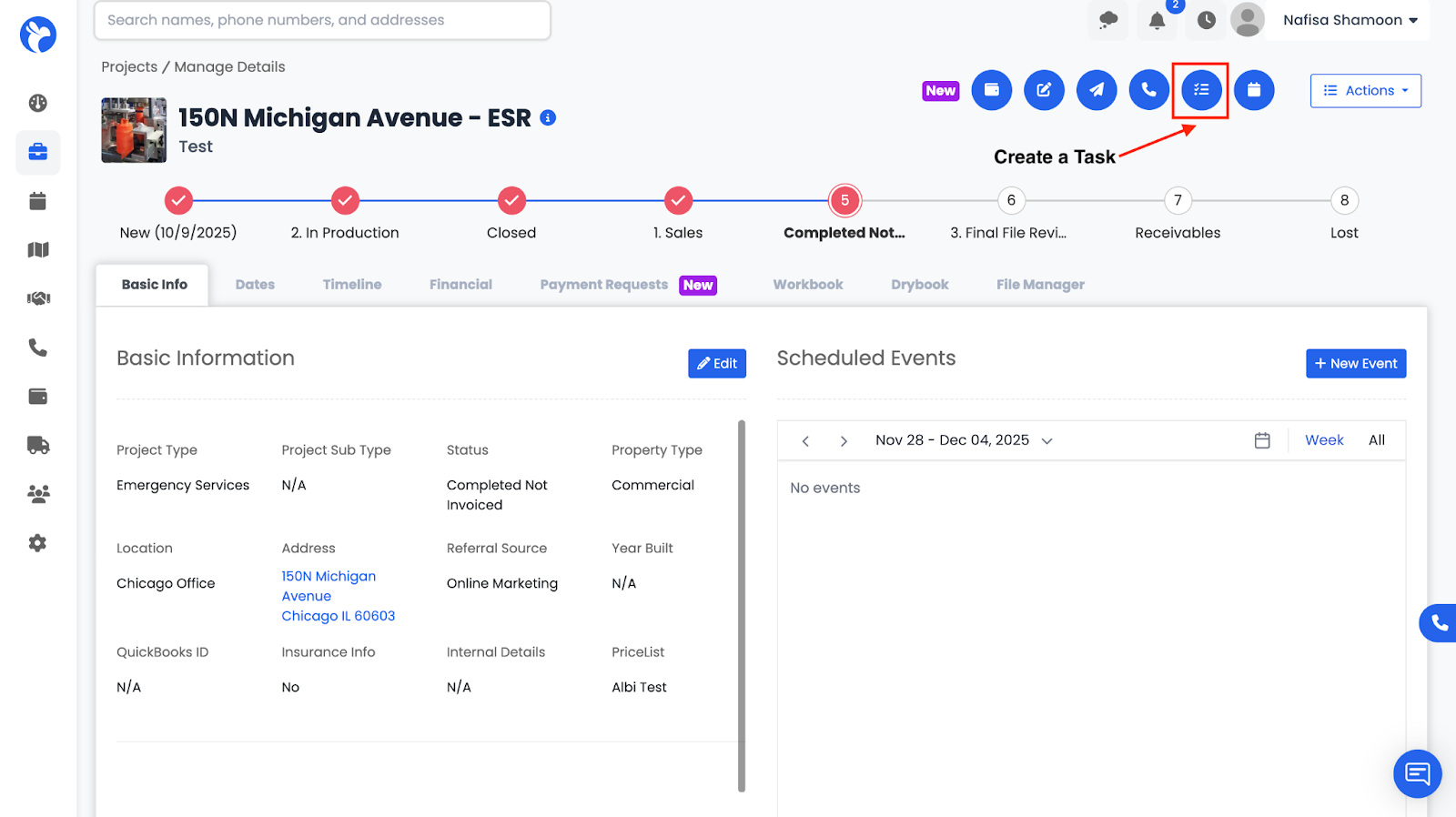The width and height of the screenshot is (1456, 817).
Task: Open the notifications bell icon
Action: click(x=1157, y=21)
